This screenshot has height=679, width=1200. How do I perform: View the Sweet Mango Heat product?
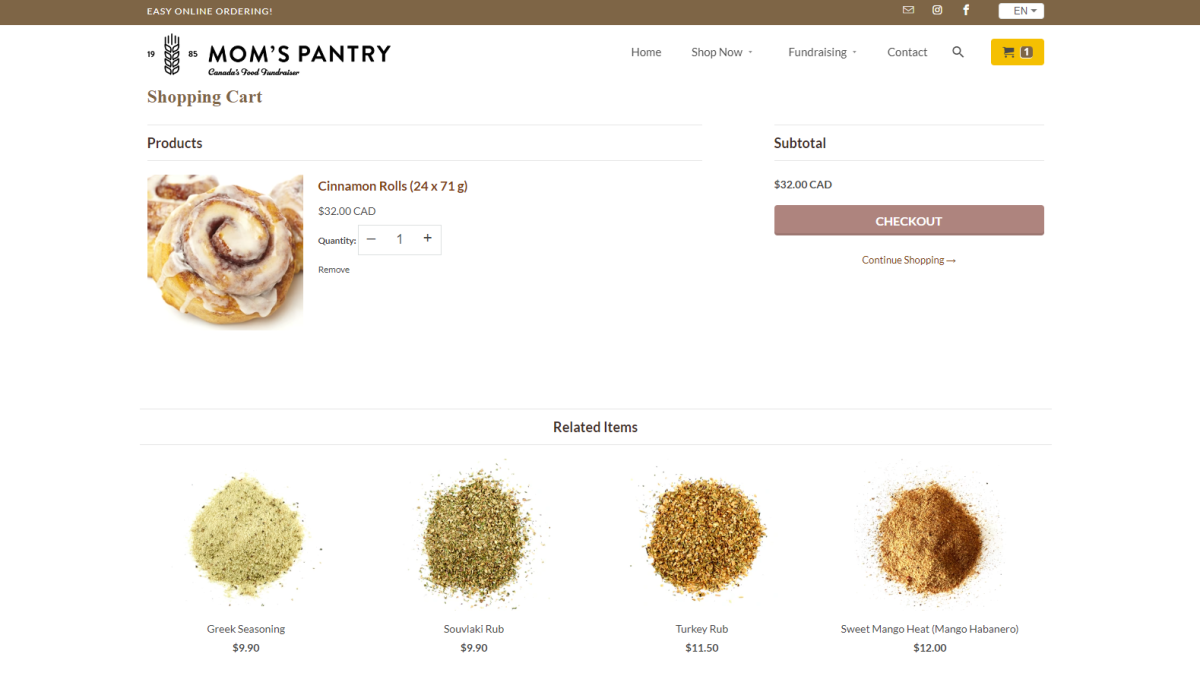click(929, 629)
